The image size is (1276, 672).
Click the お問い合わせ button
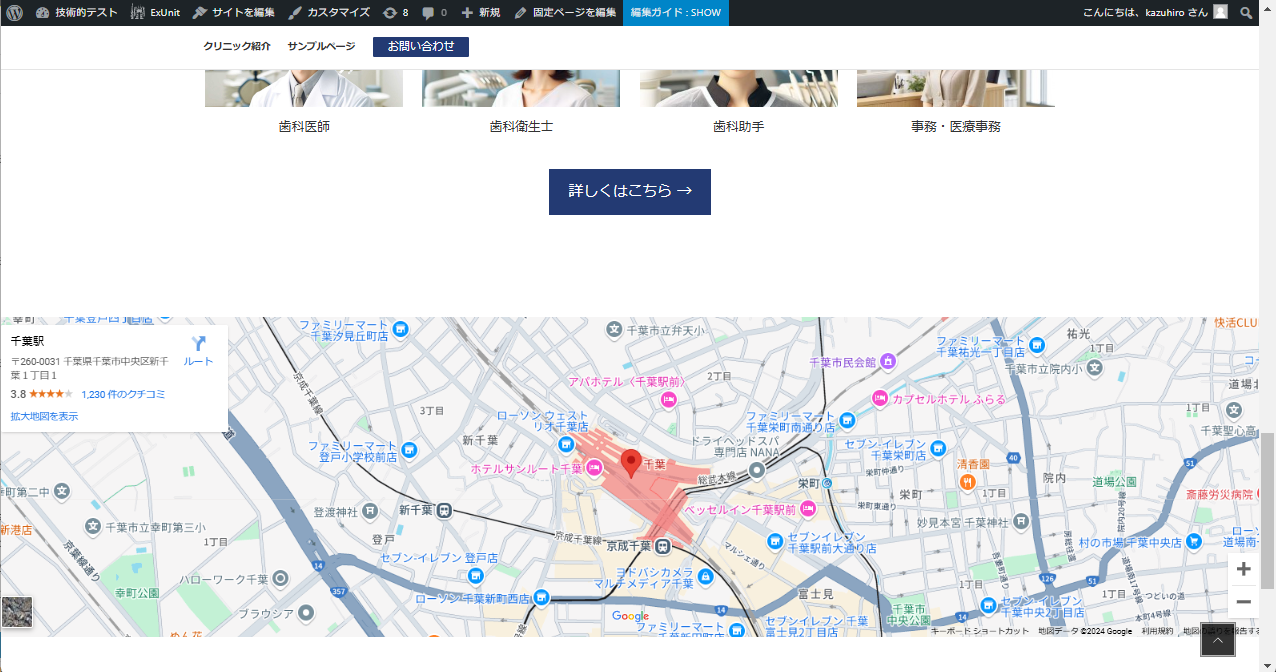420,47
